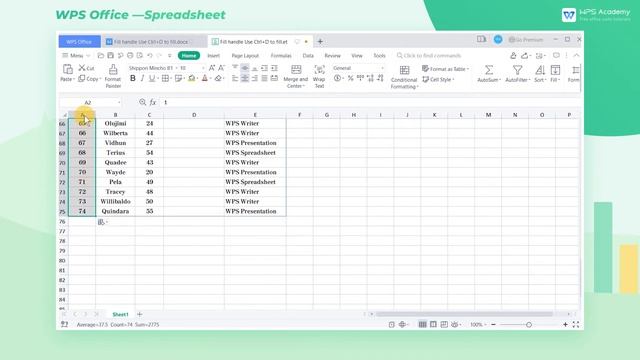
Task: Select the Sheet1 sheet tab
Action: coord(120,314)
